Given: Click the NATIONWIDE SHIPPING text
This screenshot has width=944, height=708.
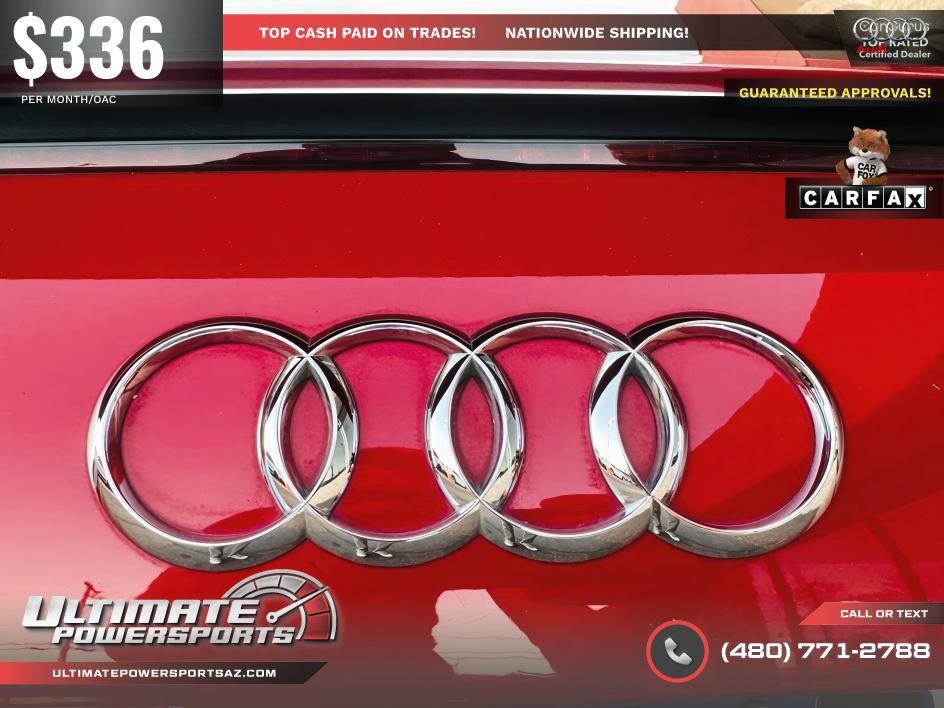Looking at the screenshot, I should click(597, 33).
